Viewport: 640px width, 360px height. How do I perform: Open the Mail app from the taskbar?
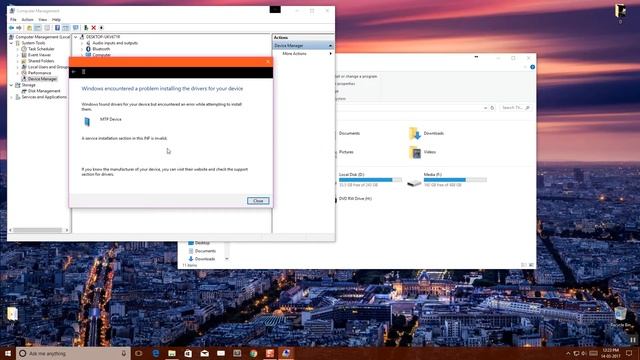(204, 353)
